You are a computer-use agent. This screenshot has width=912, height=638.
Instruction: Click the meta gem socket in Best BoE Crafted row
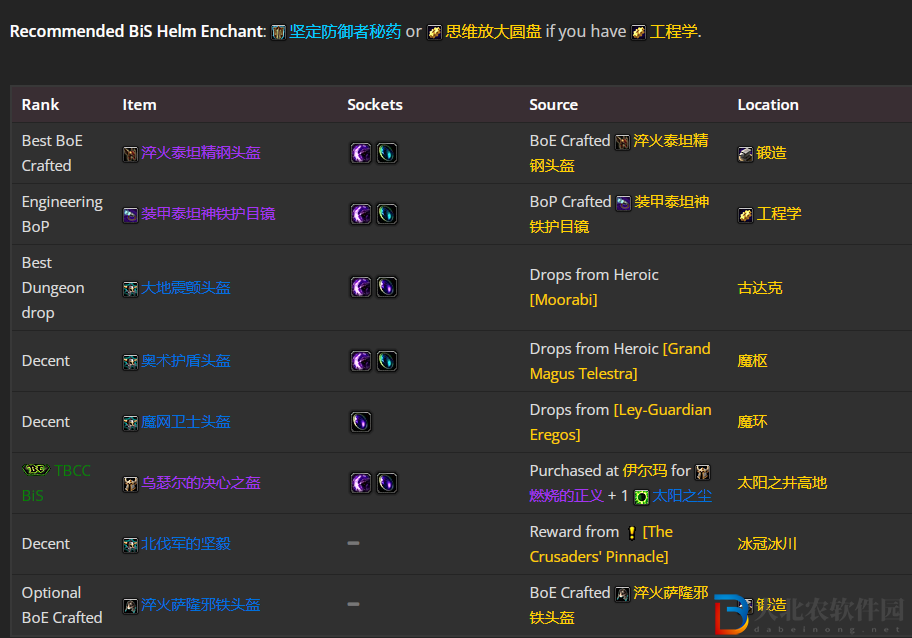(x=361, y=153)
